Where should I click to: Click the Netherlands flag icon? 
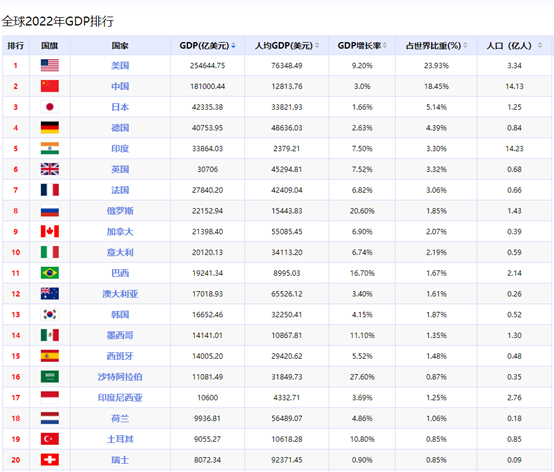click(x=50, y=418)
